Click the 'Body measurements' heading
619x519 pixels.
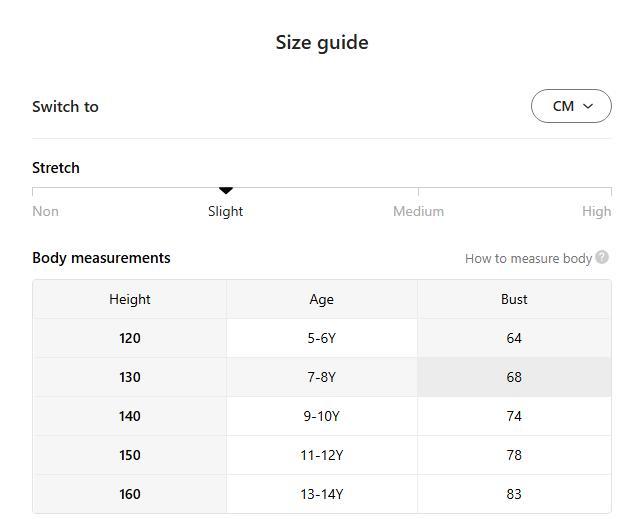click(x=101, y=258)
